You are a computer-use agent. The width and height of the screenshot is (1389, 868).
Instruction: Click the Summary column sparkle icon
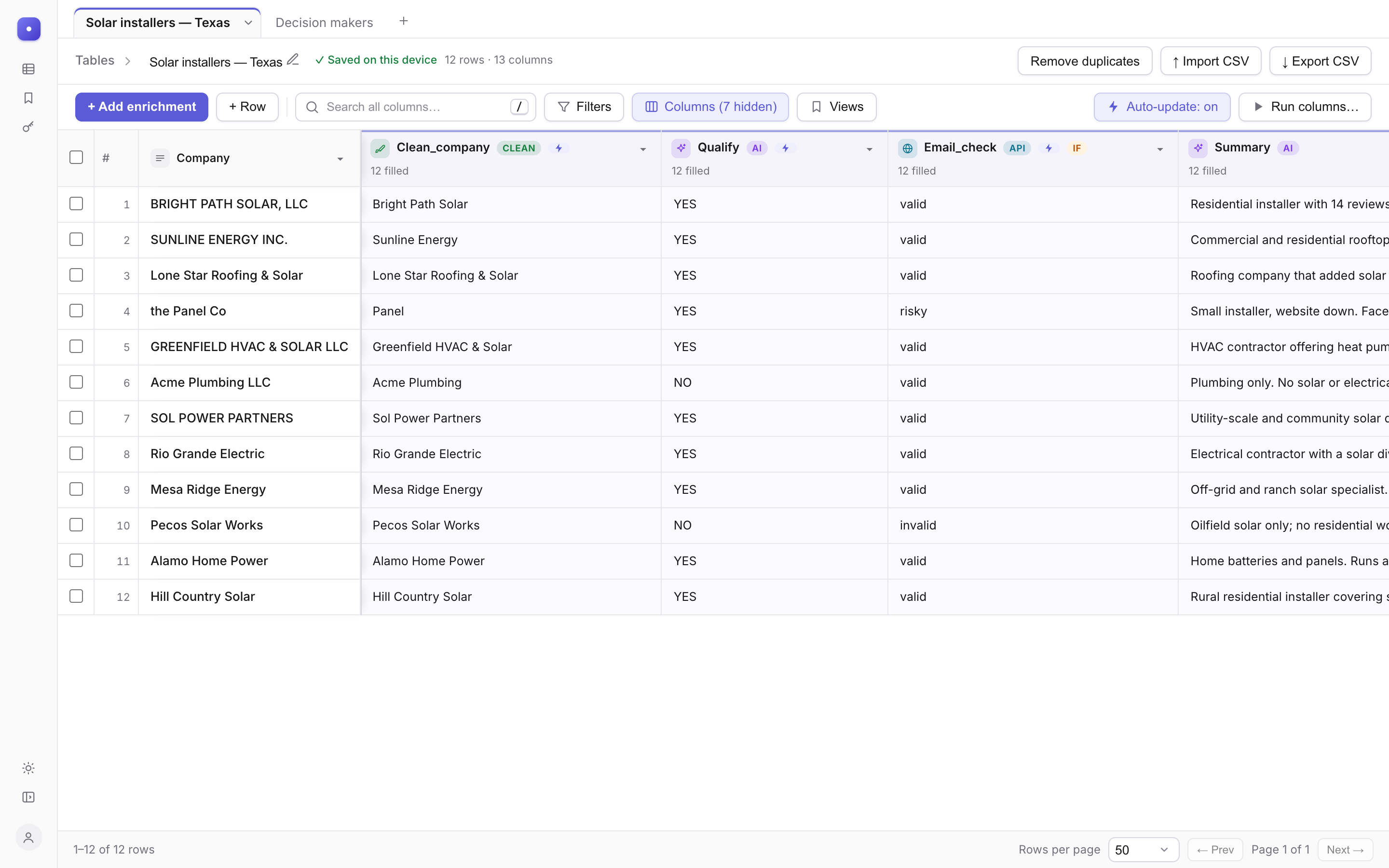tap(1198, 148)
